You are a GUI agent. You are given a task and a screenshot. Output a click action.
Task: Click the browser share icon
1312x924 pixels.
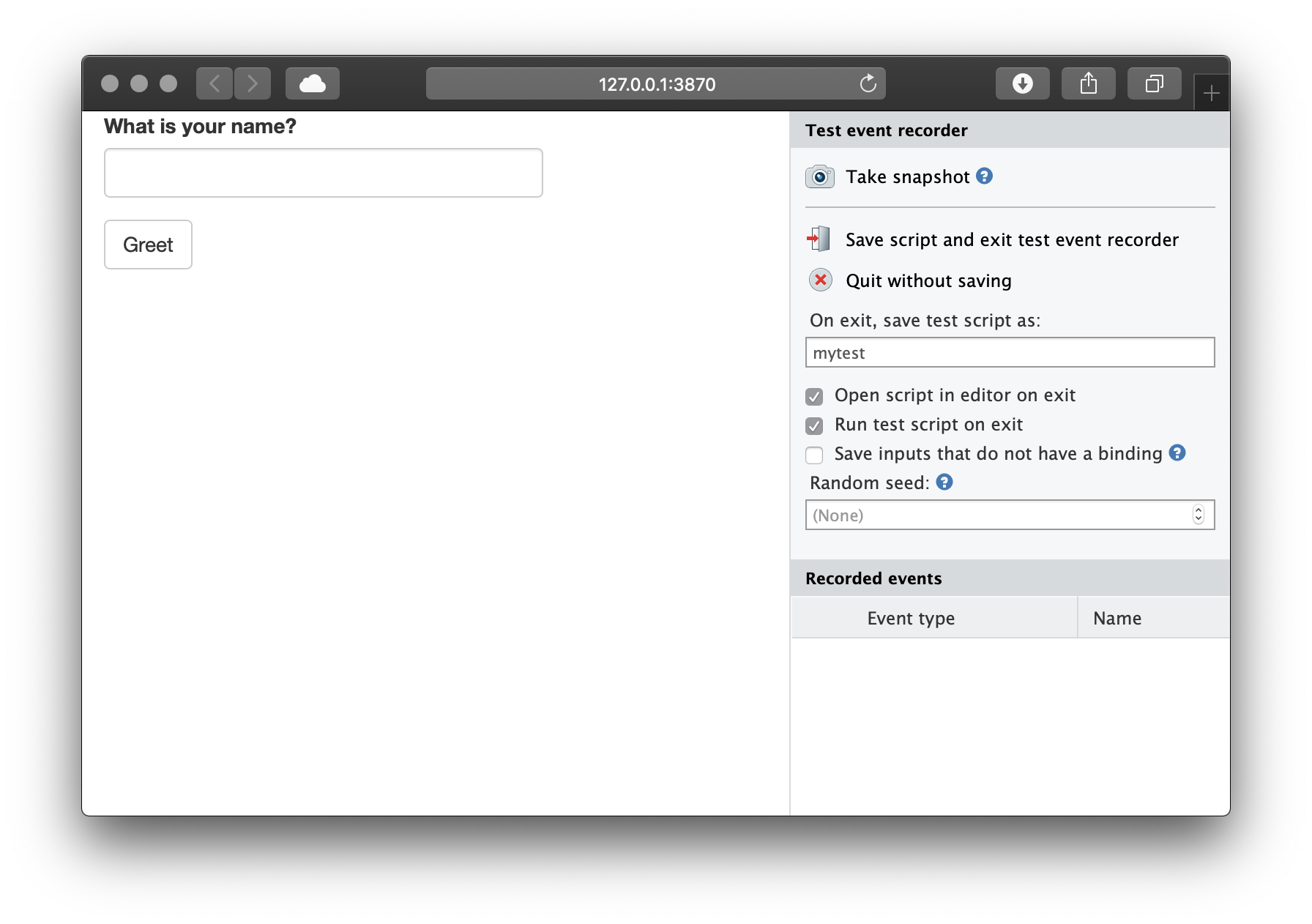pos(1088,84)
